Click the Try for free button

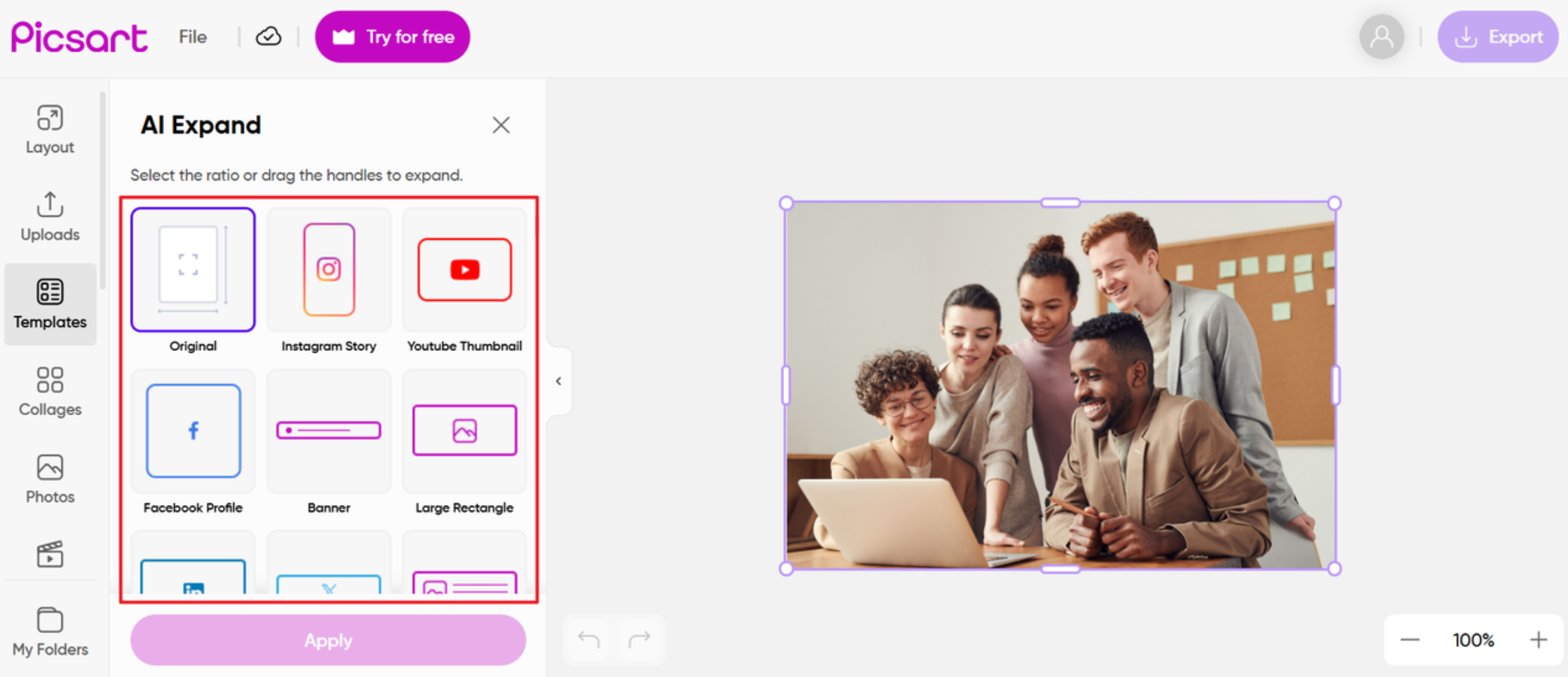(392, 36)
